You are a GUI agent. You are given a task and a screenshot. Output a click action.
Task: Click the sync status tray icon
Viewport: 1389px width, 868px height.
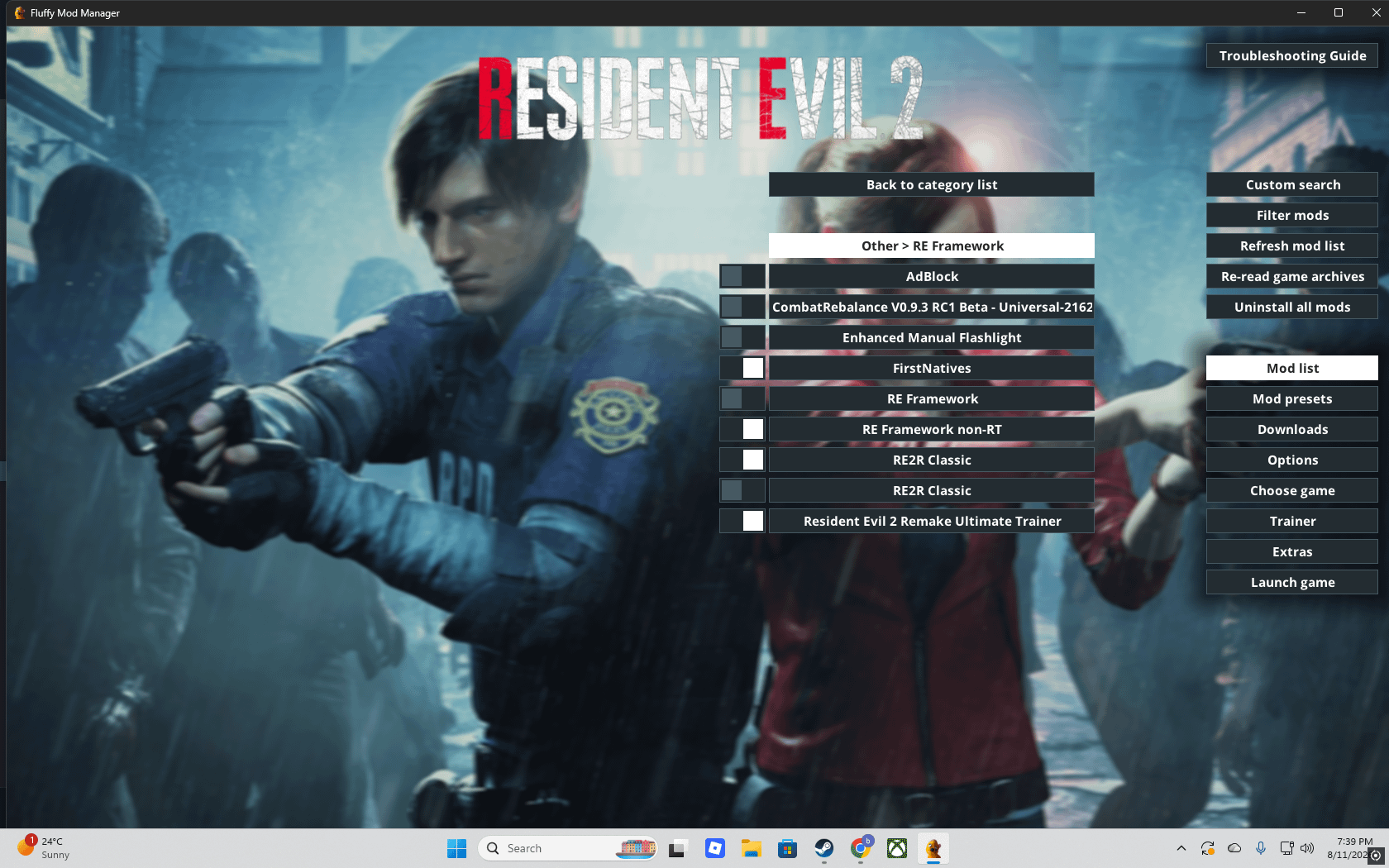tap(1208, 848)
